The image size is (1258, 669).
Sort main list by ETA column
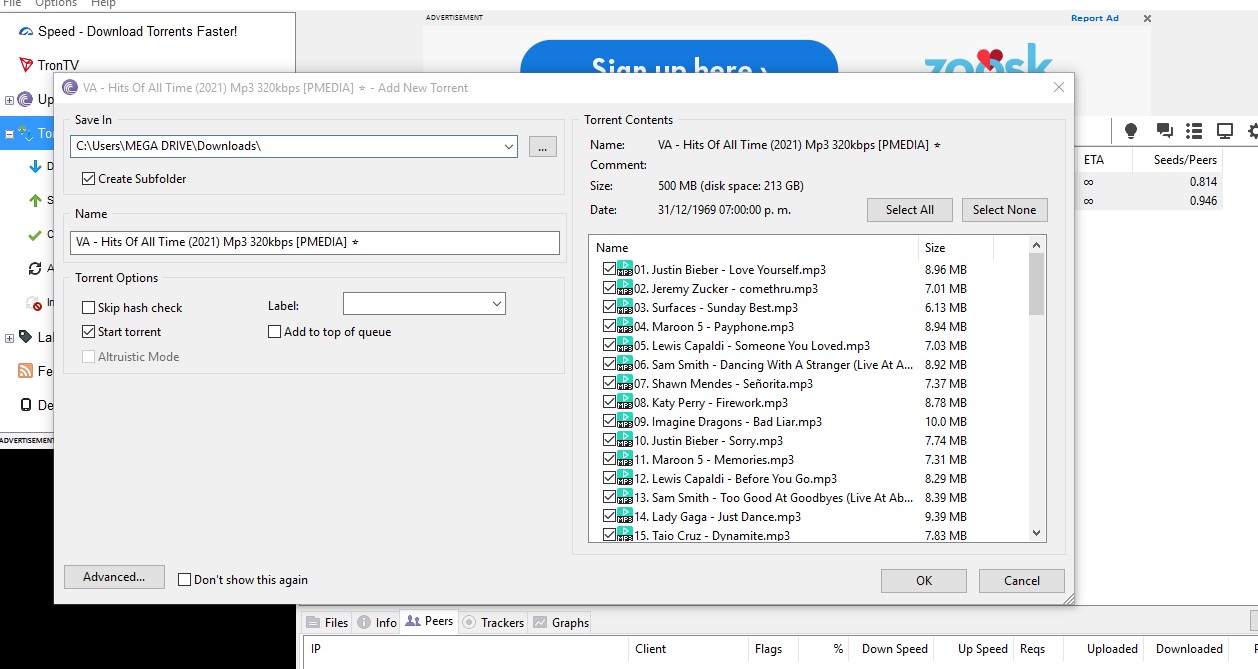(x=1104, y=160)
